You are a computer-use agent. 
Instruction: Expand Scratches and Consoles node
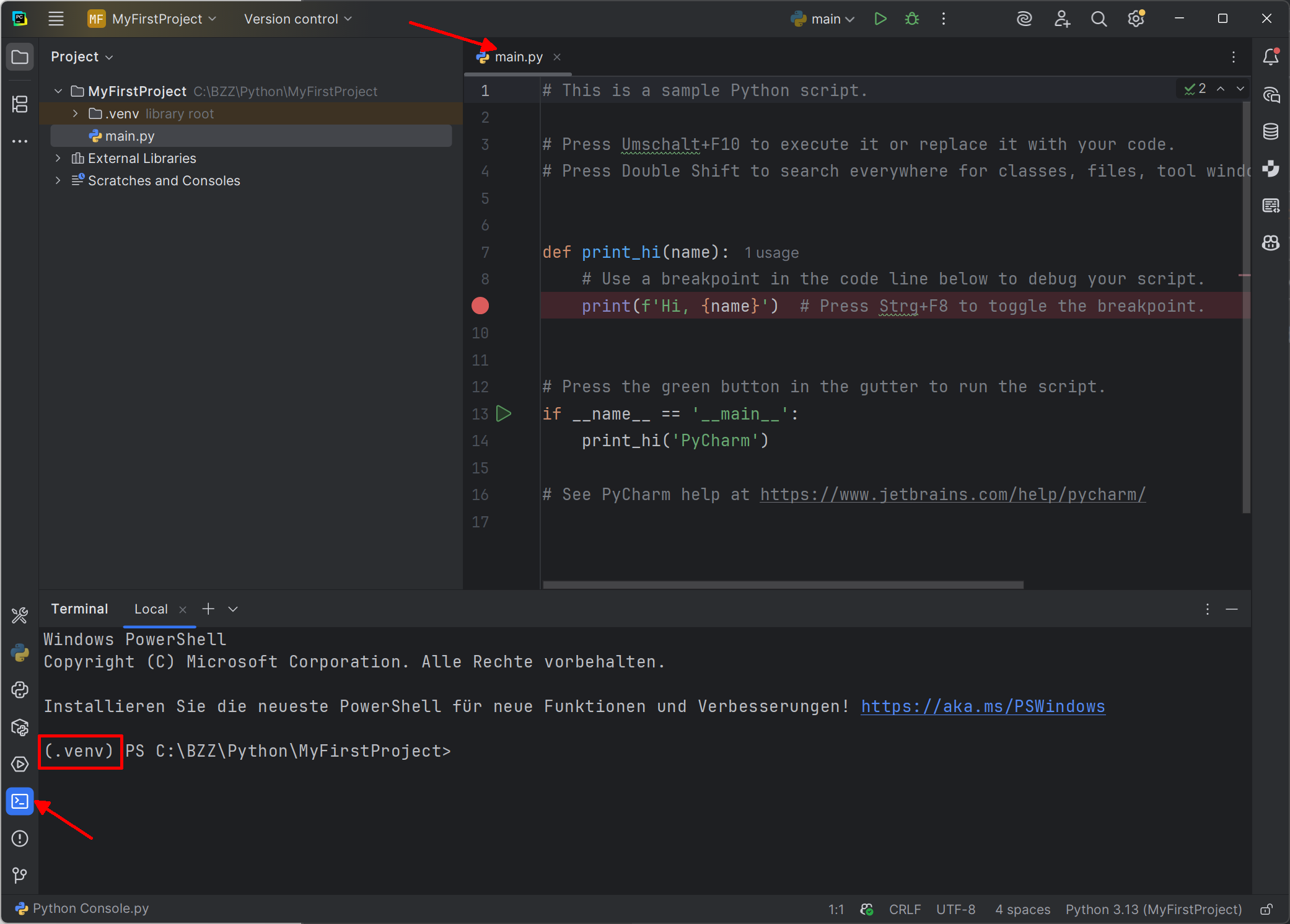(58, 180)
